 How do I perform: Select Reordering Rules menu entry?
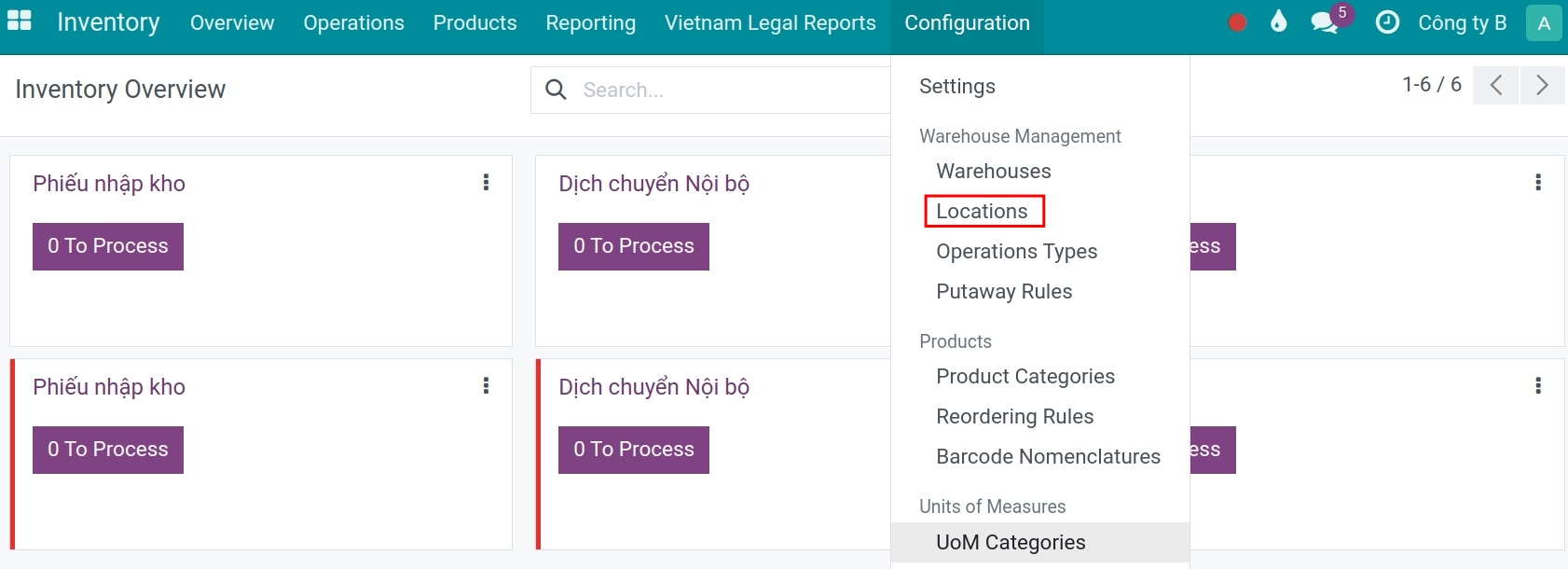point(1015,417)
